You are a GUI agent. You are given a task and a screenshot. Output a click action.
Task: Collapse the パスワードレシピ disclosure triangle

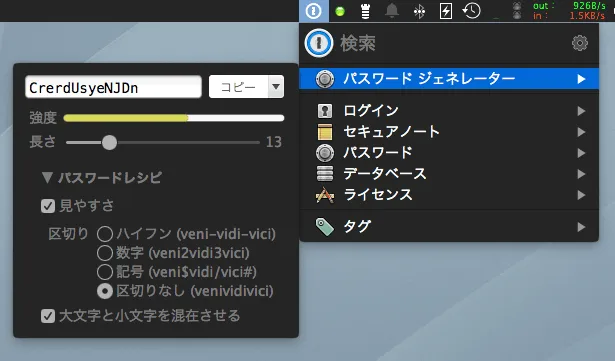[47, 178]
